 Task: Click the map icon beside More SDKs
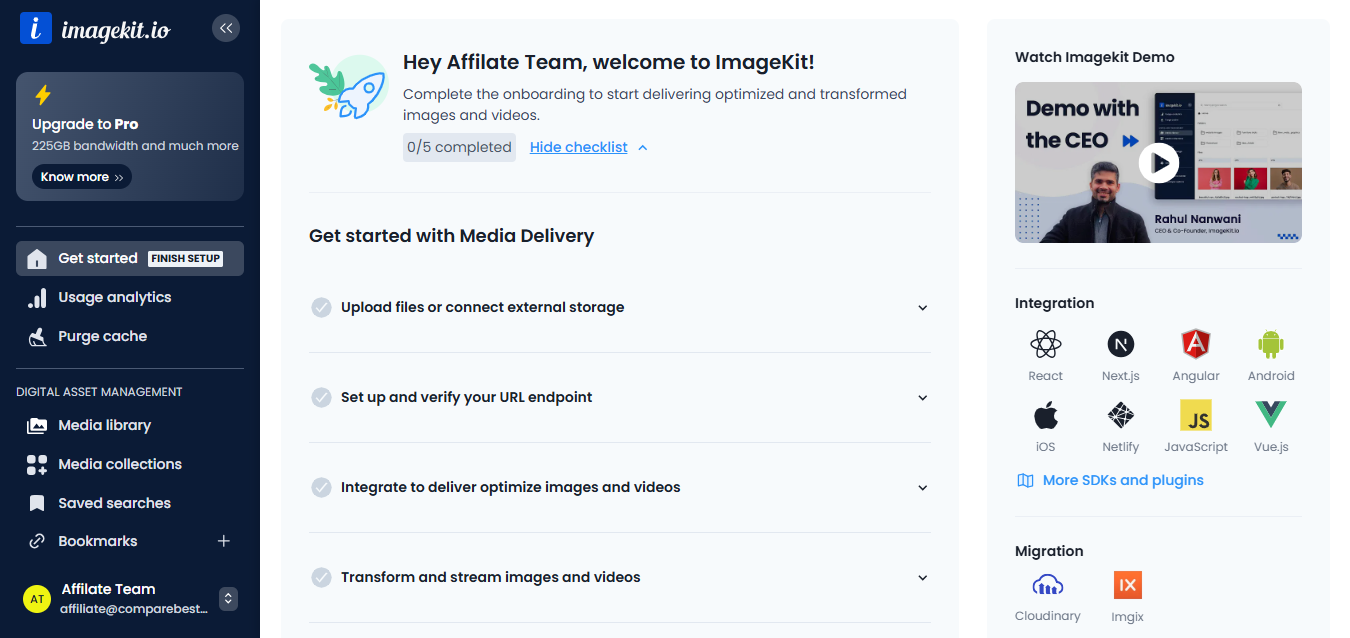1025,480
